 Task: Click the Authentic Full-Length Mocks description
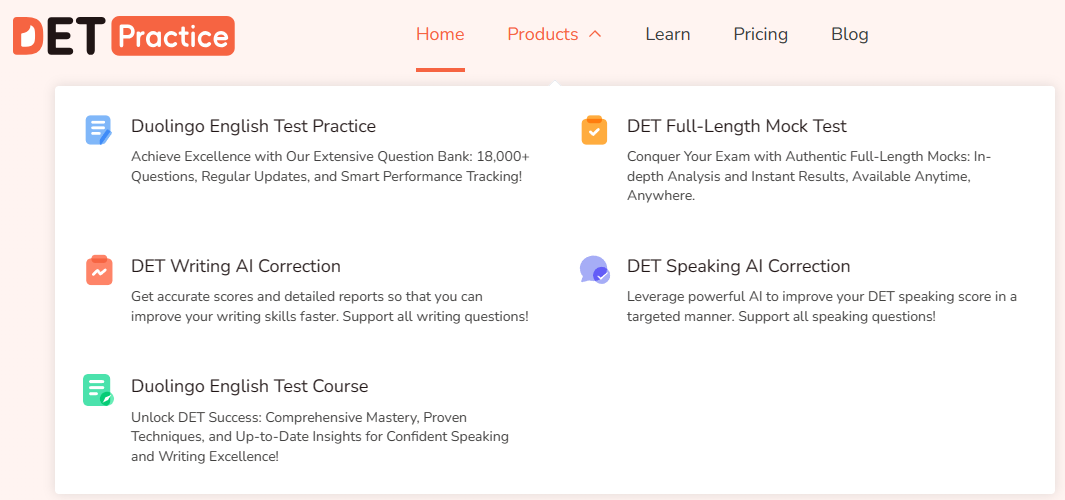click(809, 176)
